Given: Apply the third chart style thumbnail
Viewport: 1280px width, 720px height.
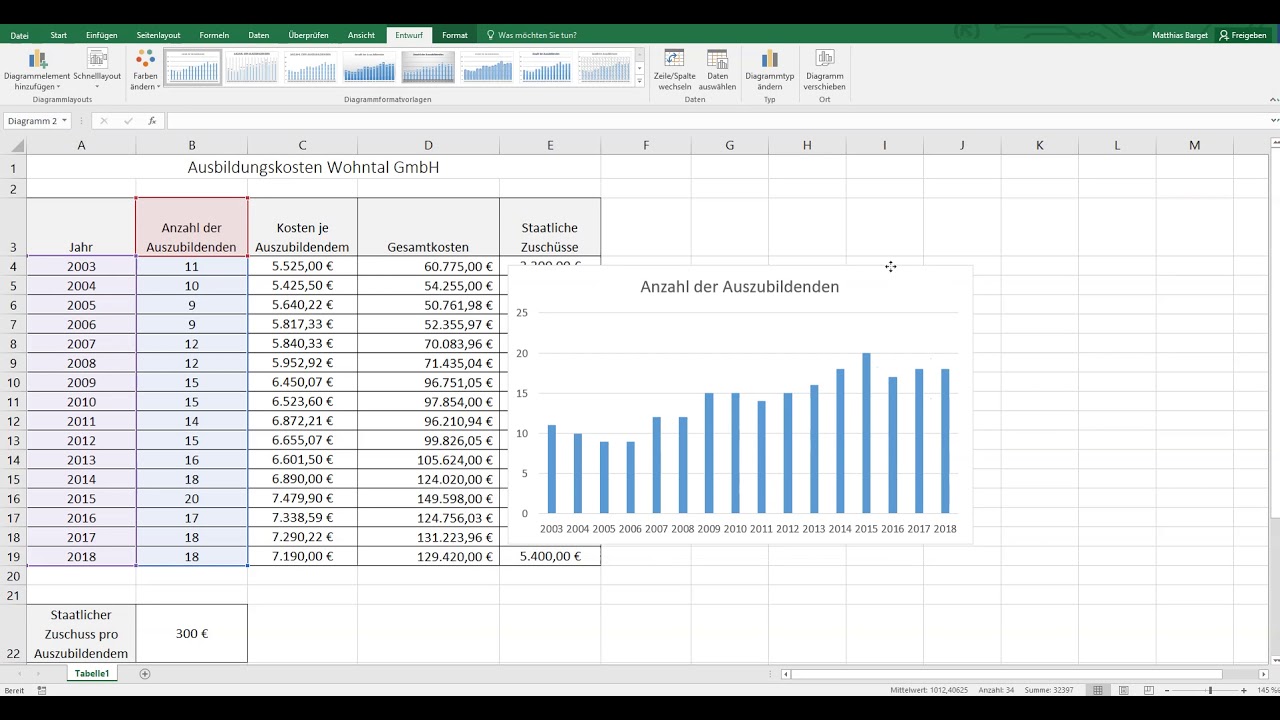Looking at the screenshot, I should pos(310,68).
